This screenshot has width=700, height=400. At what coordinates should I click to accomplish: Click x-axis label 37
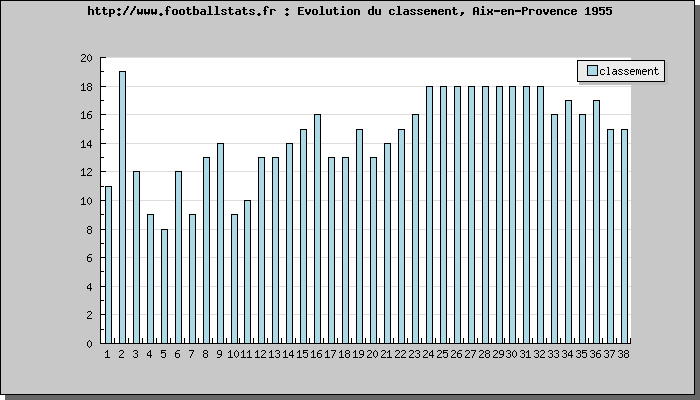[609, 354]
